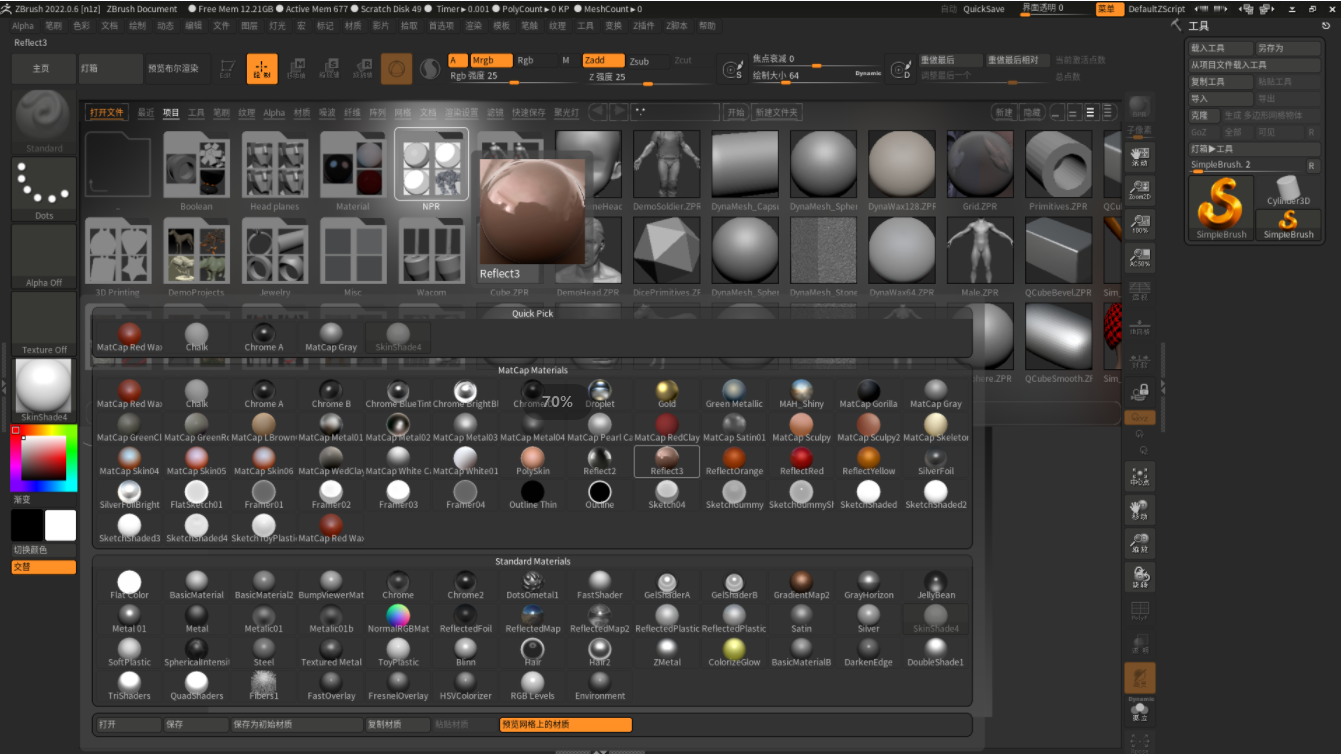Switch to the 打开文件 LightBox tab
This screenshot has height=754, width=1341.
pyautogui.click(x=106, y=113)
